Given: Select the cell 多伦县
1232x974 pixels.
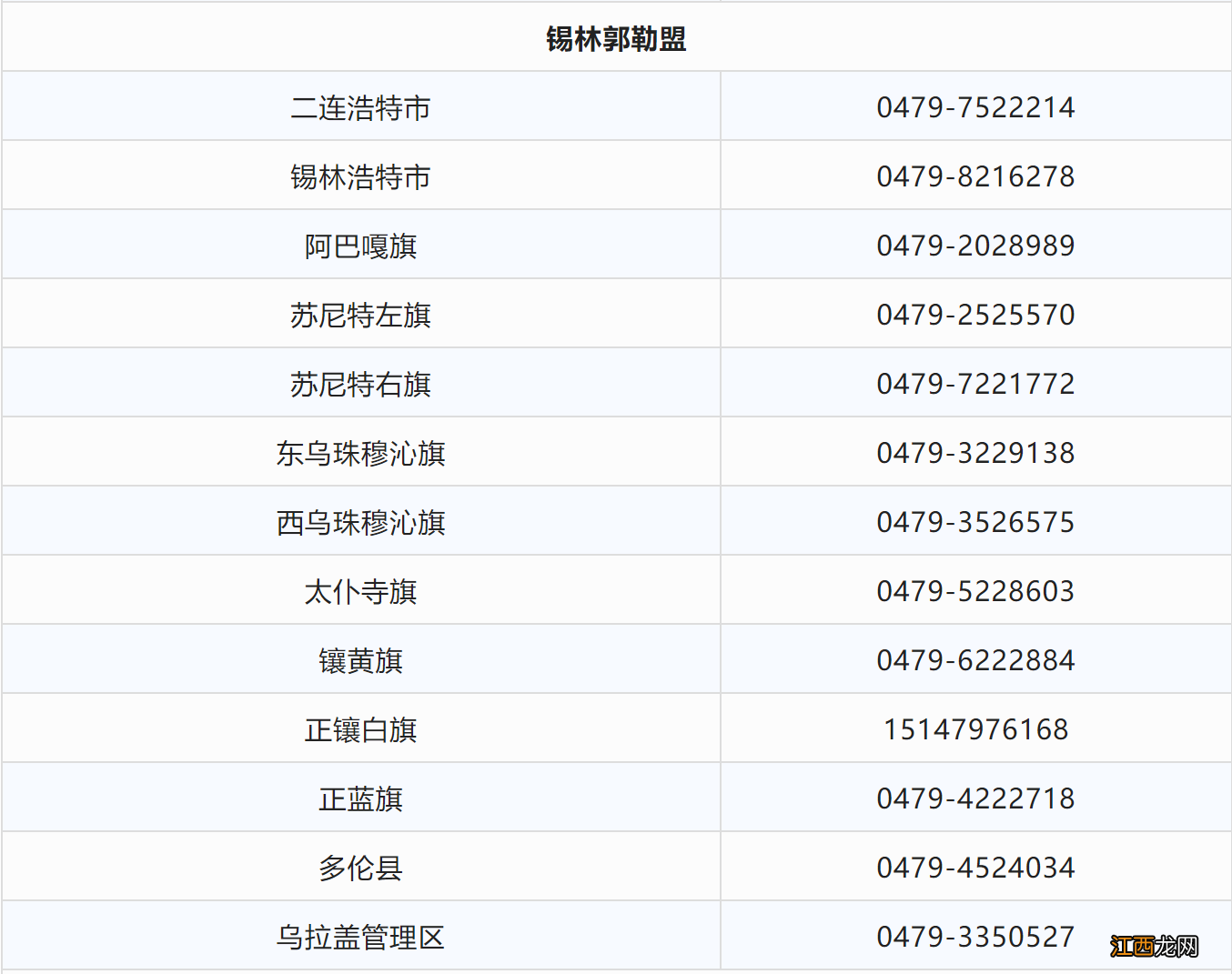Looking at the screenshot, I should (361, 868).
